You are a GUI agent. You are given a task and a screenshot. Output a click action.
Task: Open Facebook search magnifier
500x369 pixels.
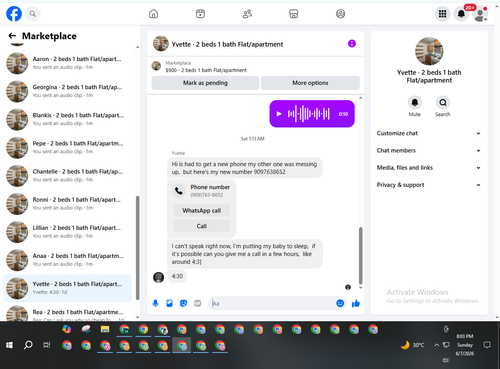(33, 14)
